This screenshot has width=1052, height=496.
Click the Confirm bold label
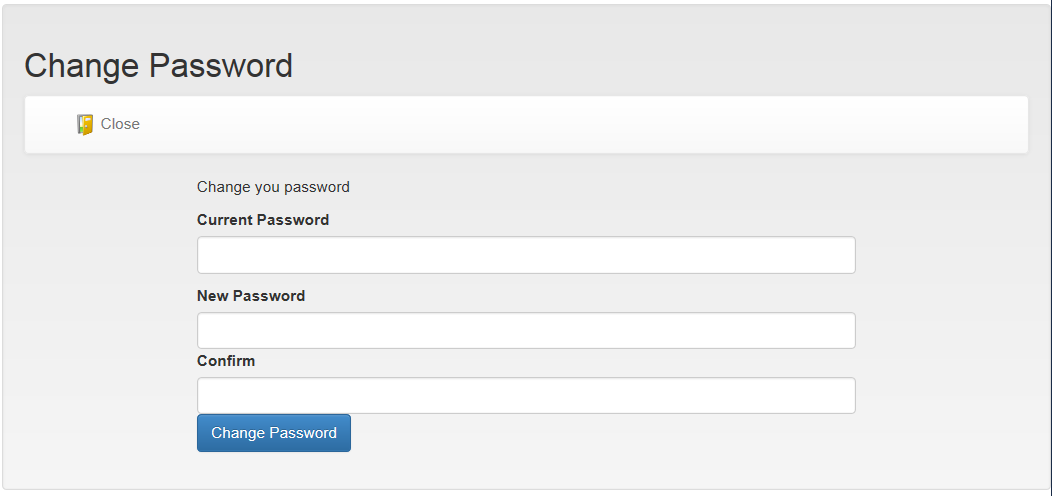coord(226,361)
